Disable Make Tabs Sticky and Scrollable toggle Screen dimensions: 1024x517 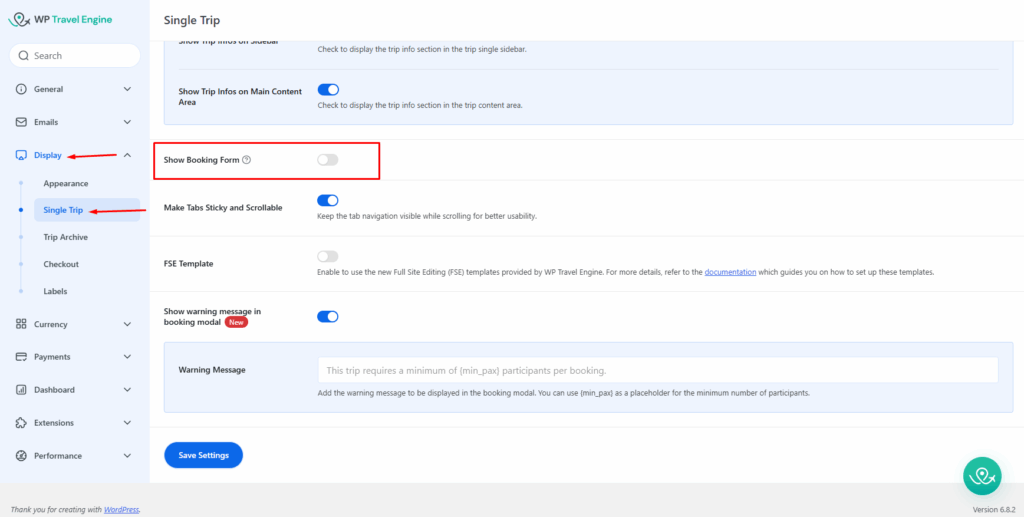click(327, 201)
